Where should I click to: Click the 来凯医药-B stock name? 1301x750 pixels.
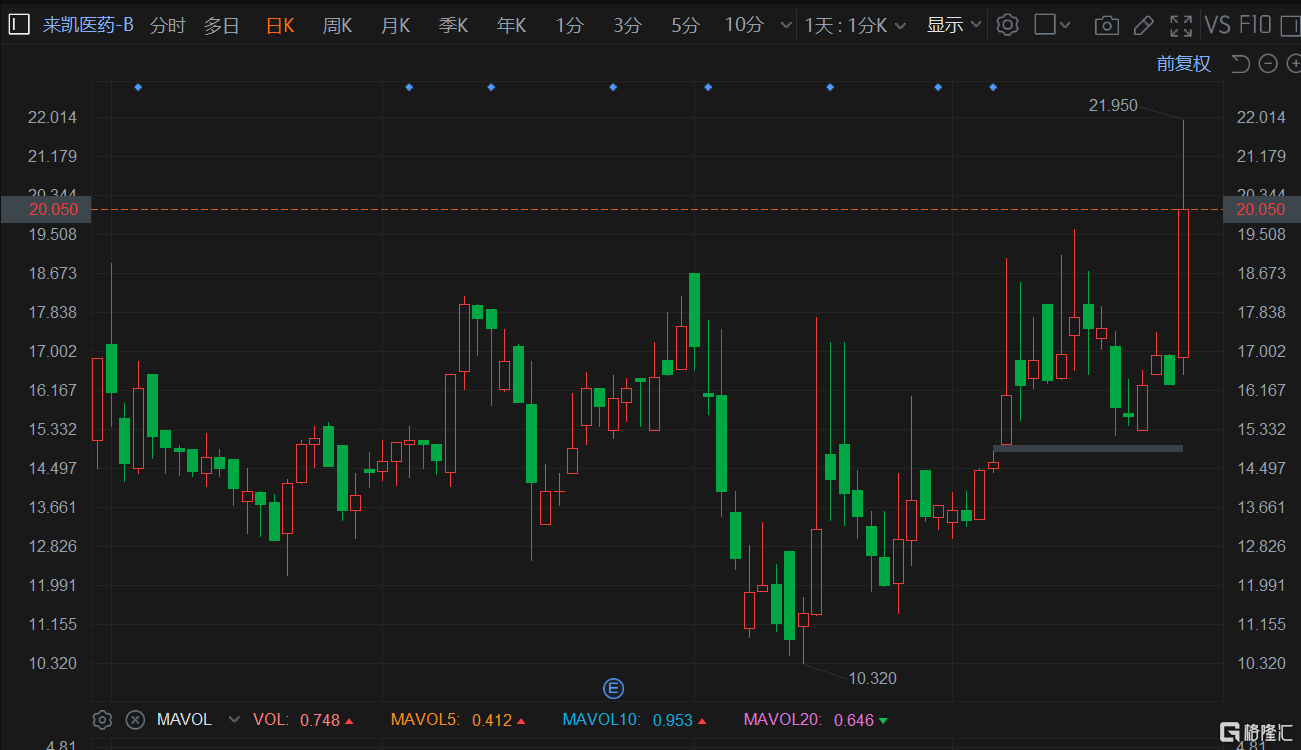coord(88,25)
